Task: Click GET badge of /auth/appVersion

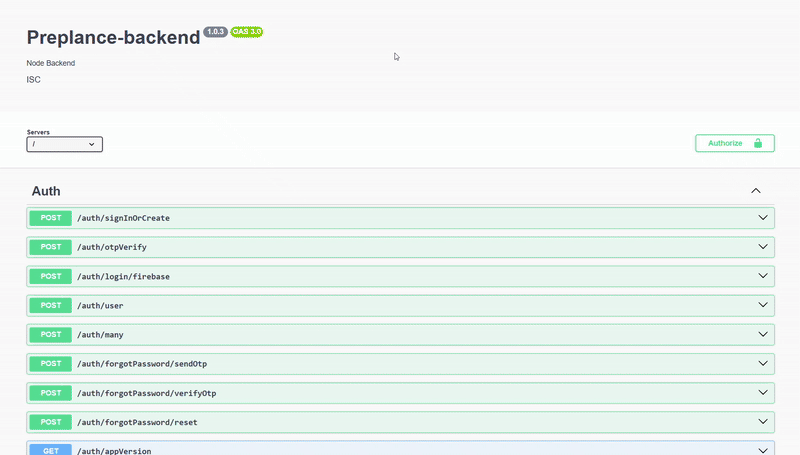Action: pyautogui.click(x=51, y=449)
